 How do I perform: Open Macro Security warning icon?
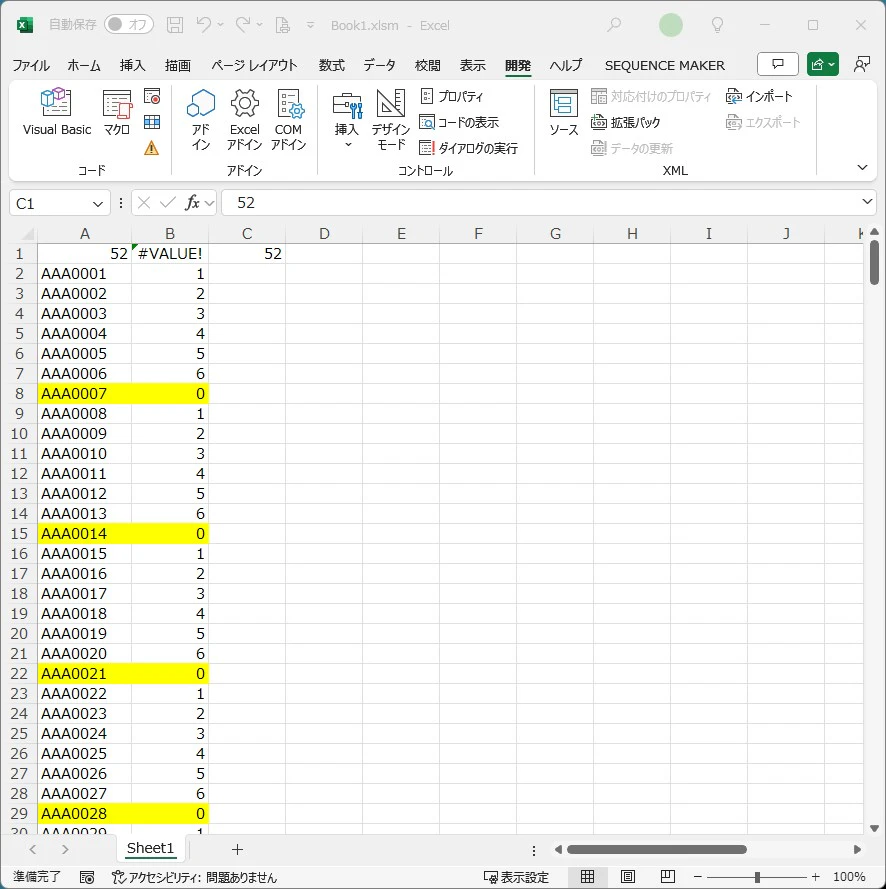click(x=151, y=148)
